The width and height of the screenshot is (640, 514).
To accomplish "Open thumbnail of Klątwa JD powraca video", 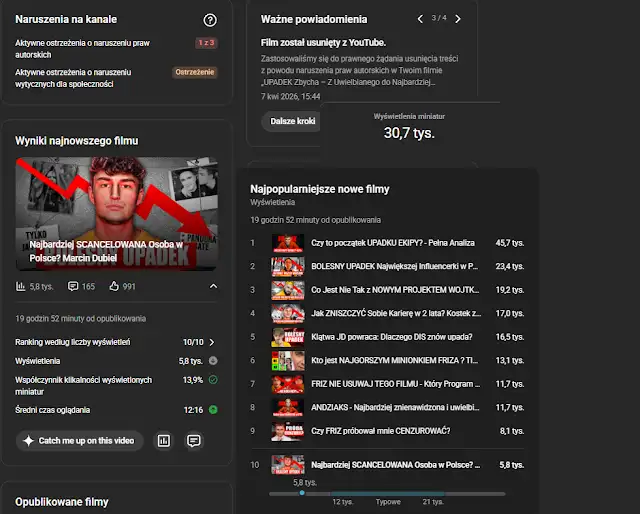I will tap(288, 337).
